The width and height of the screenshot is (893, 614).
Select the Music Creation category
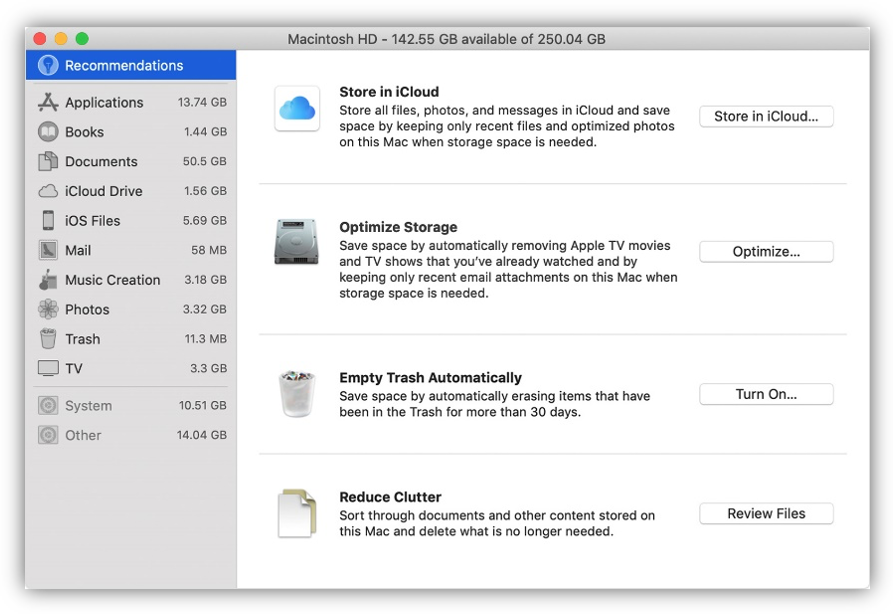click(131, 280)
